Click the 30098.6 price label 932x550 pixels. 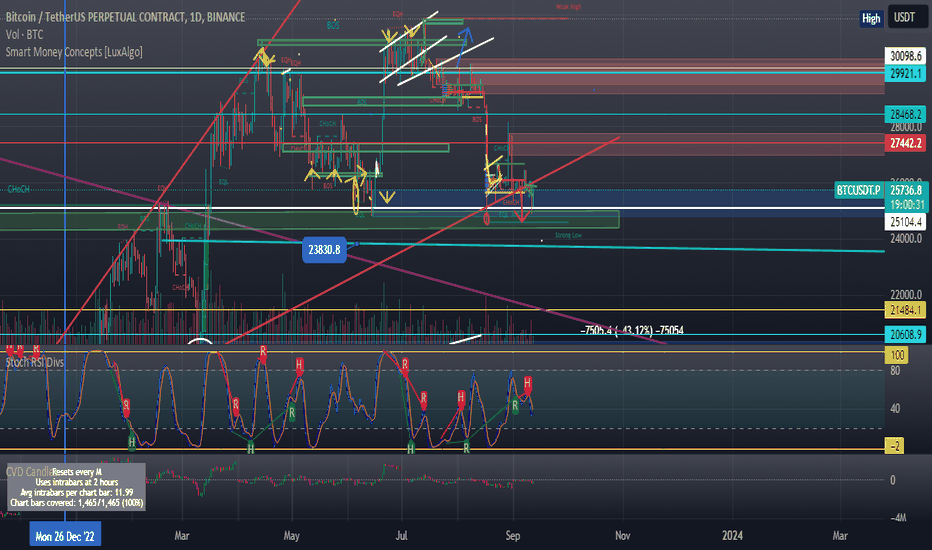click(905, 56)
